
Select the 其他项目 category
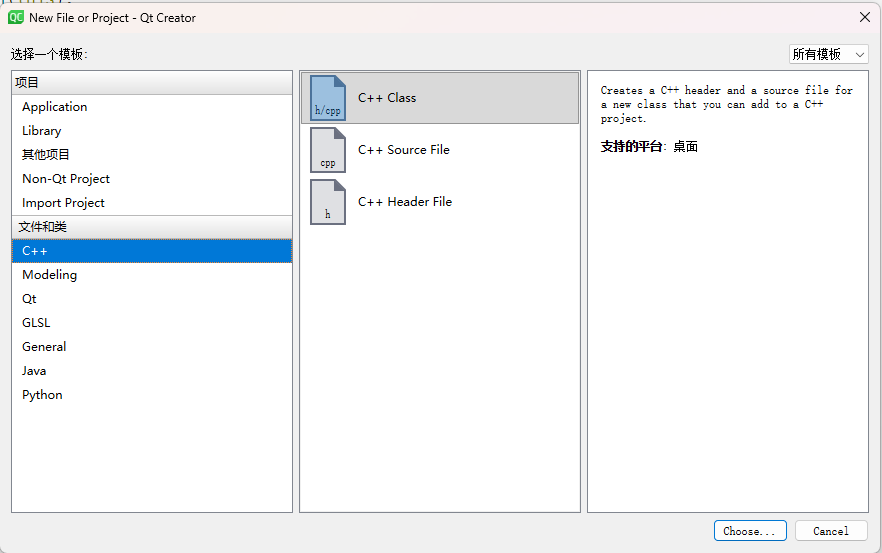pos(152,155)
